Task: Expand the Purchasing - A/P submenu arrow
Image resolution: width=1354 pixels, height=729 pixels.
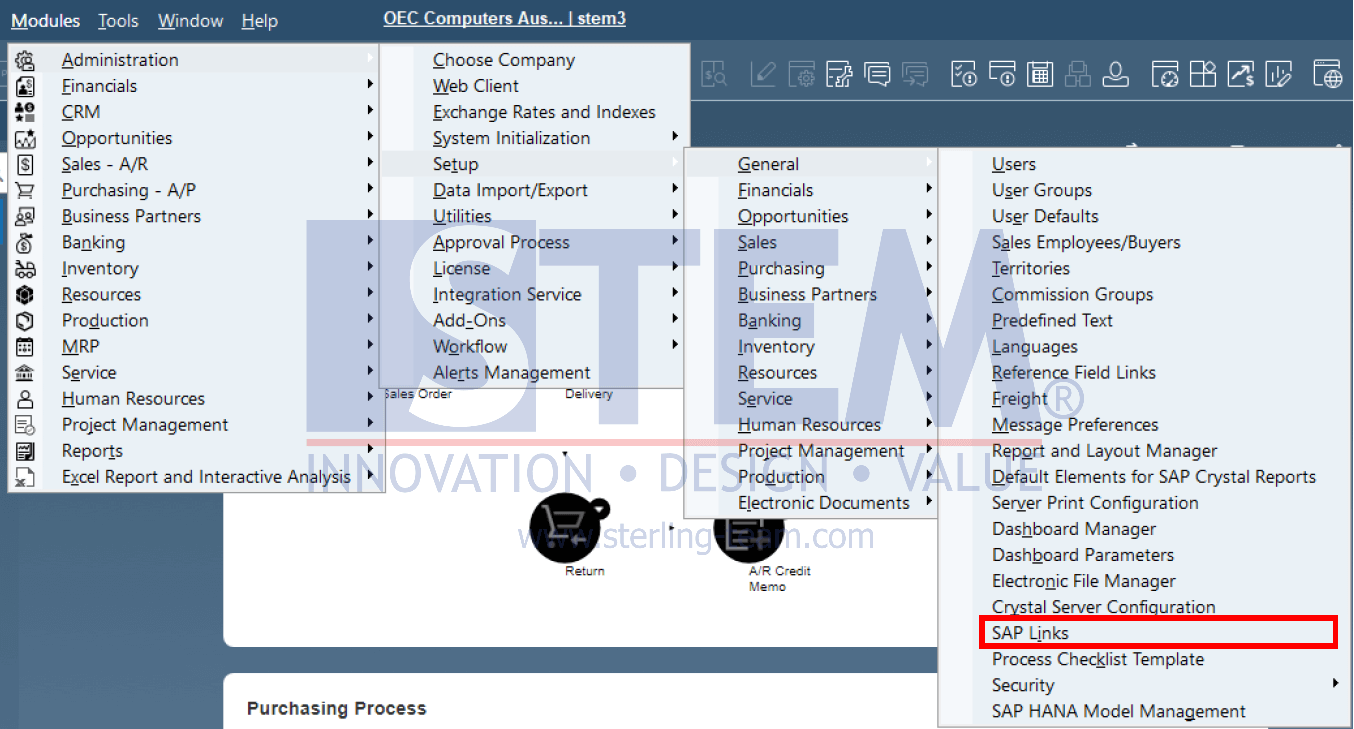Action: coord(371,189)
